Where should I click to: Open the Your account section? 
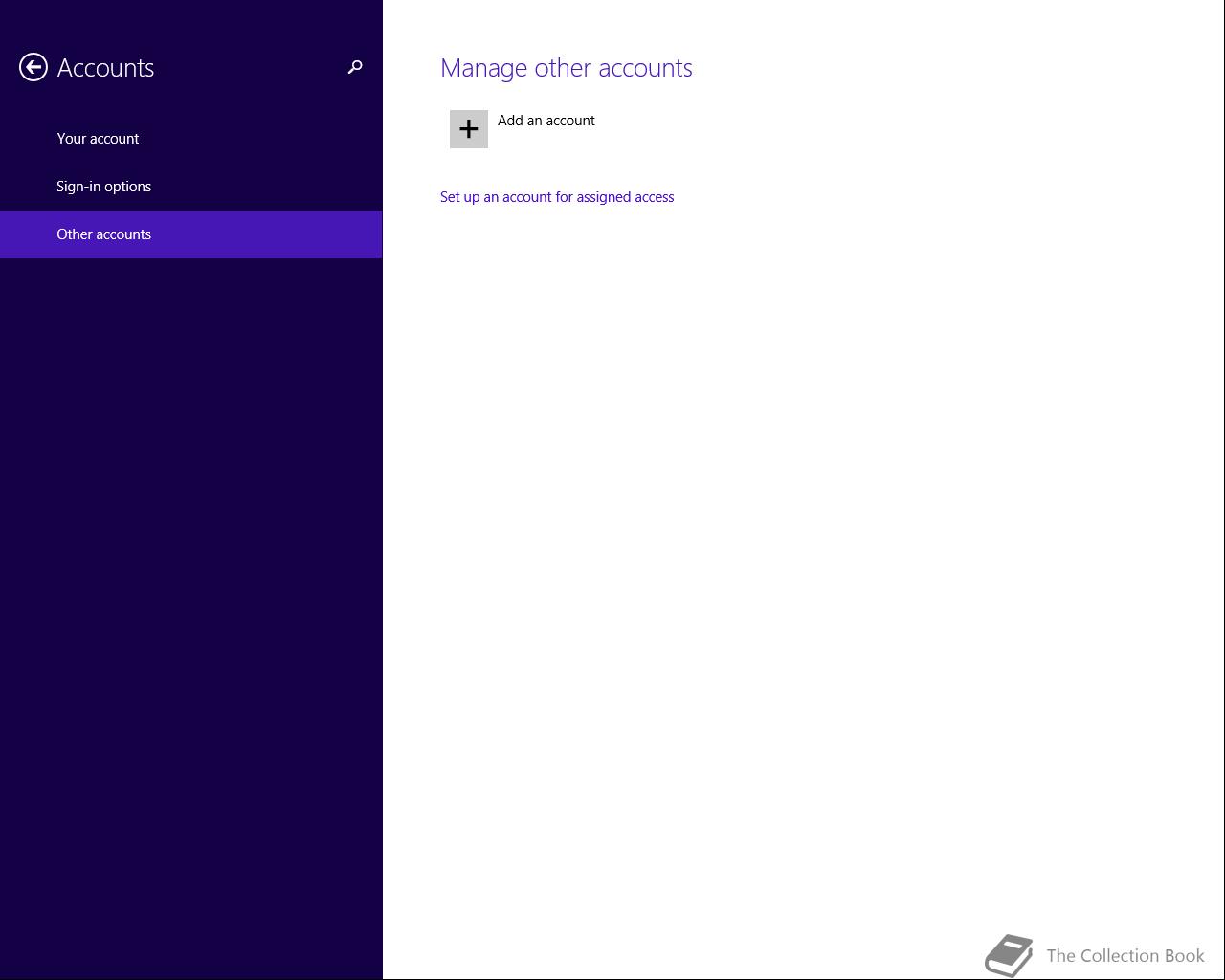click(191, 139)
